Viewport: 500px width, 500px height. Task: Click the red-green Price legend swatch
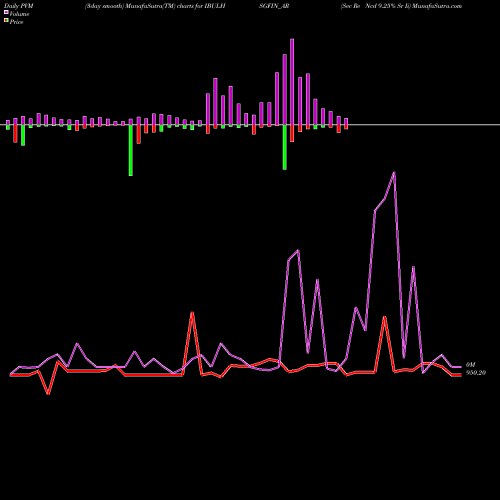coord(6,21)
